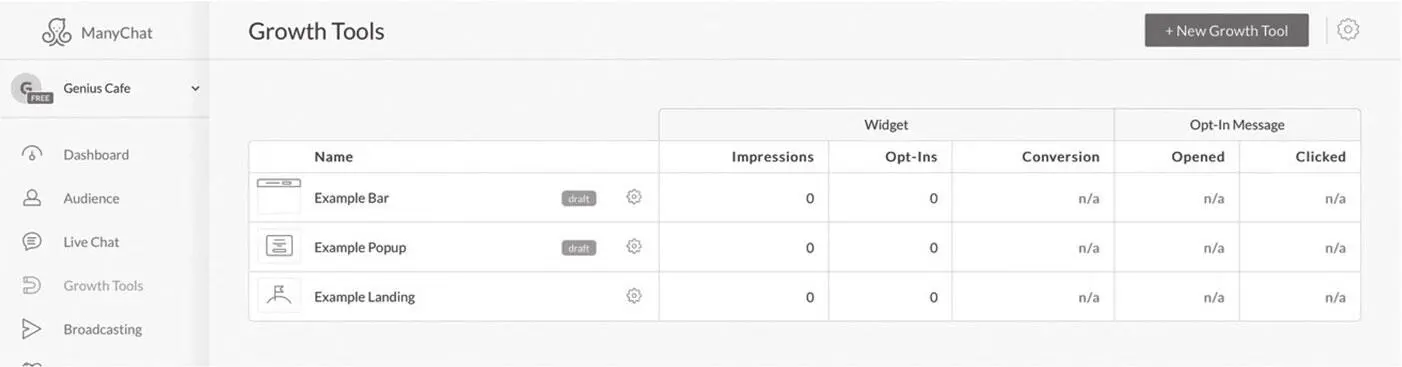
Task: Go to Audience in the sidebar
Action: pos(91,198)
